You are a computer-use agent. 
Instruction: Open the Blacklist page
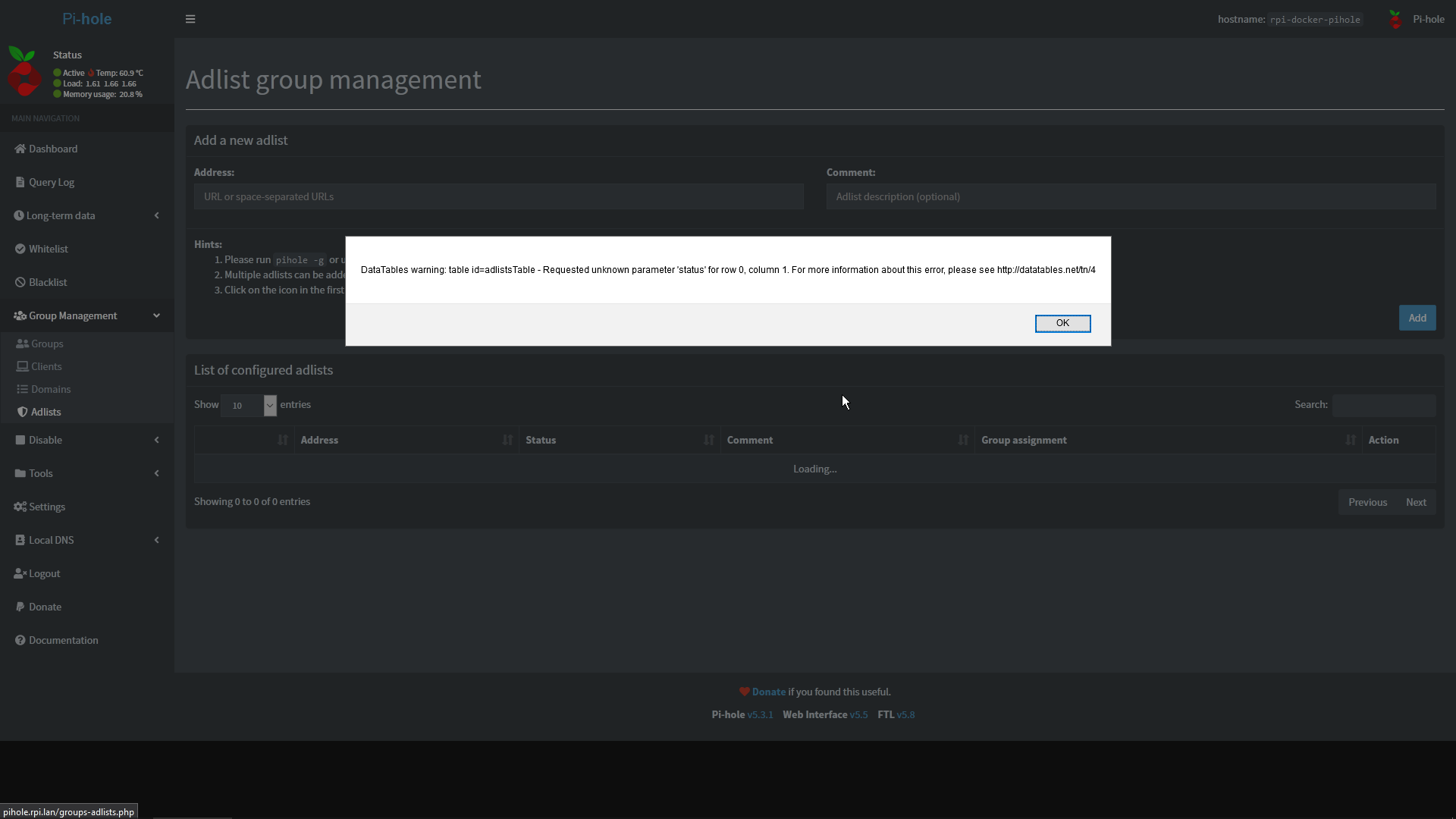click(x=48, y=281)
